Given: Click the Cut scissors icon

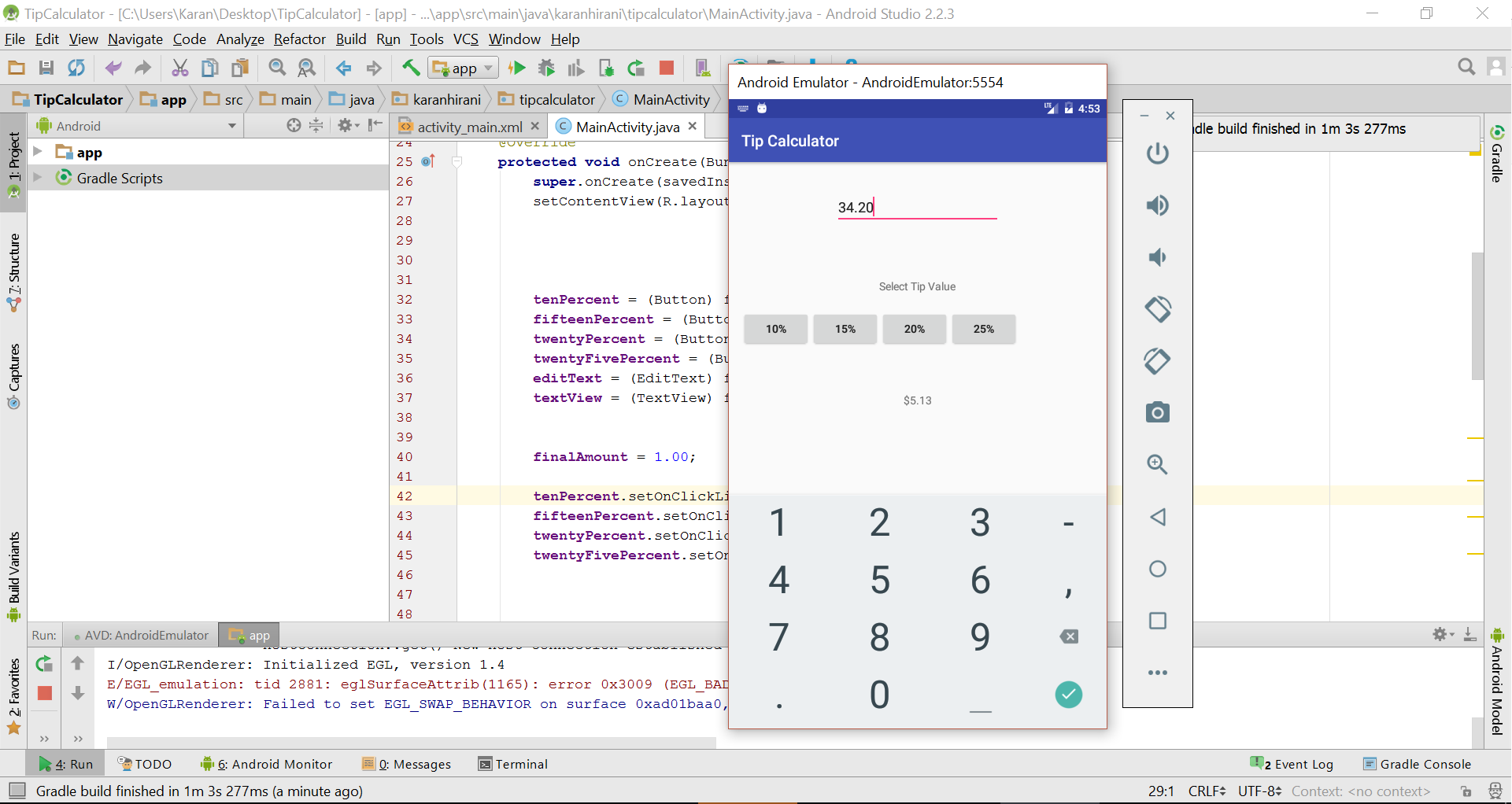Looking at the screenshot, I should [180, 68].
